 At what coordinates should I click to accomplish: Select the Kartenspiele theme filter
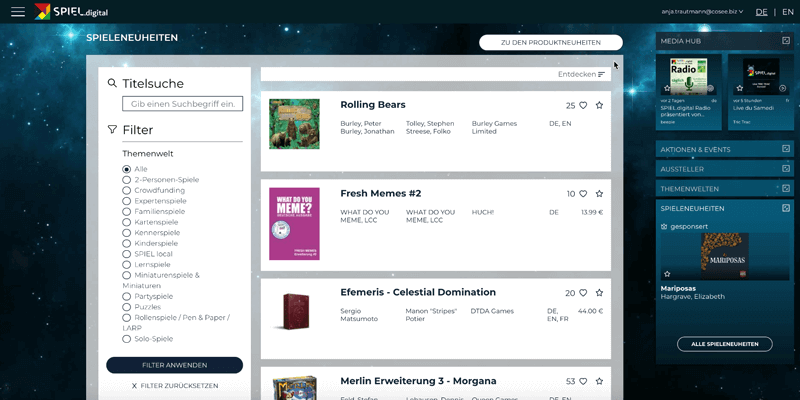pyautogui.click(x=127, y=222)
